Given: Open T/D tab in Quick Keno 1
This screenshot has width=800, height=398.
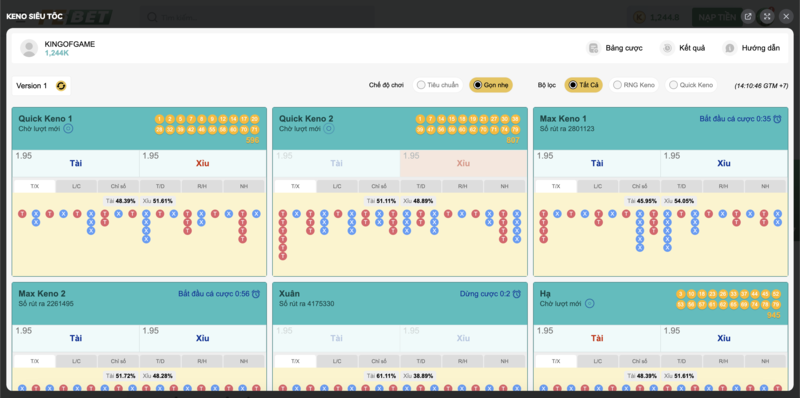Looking at the screenshot, I should [x=160, y=187].
